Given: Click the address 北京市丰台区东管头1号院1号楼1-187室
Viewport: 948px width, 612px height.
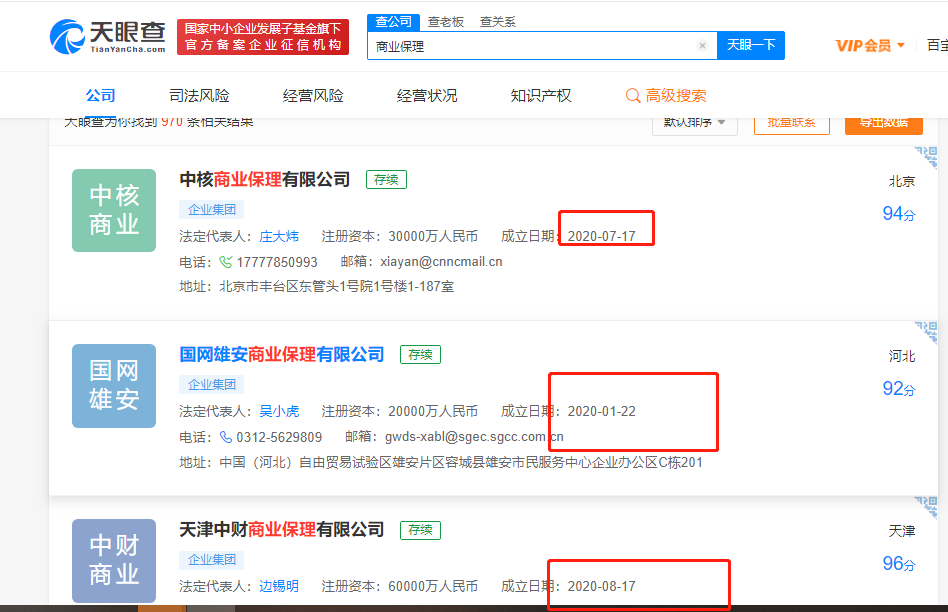Looking at the screenshot, I should [x=336, y=287].
